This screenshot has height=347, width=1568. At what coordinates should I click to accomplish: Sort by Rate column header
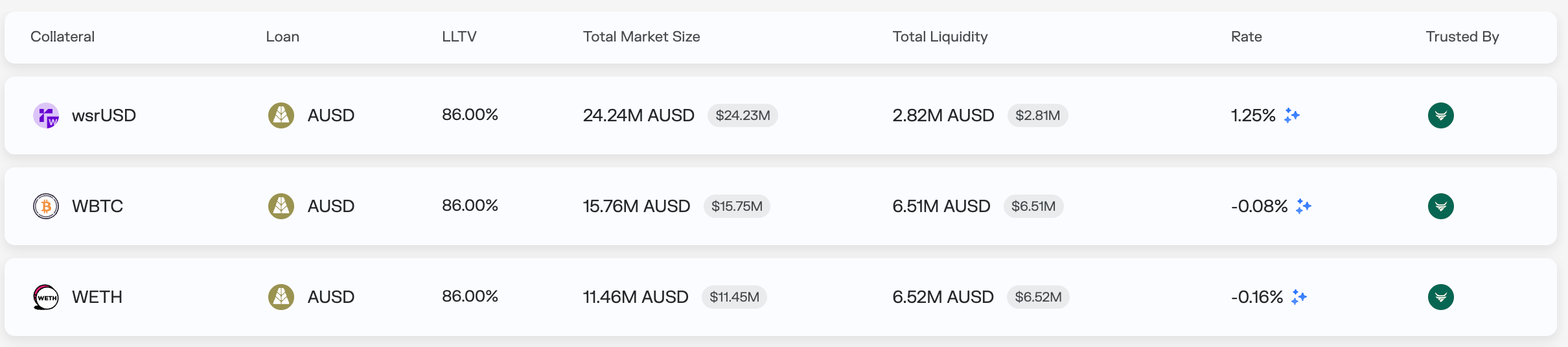pos(1247,37)
